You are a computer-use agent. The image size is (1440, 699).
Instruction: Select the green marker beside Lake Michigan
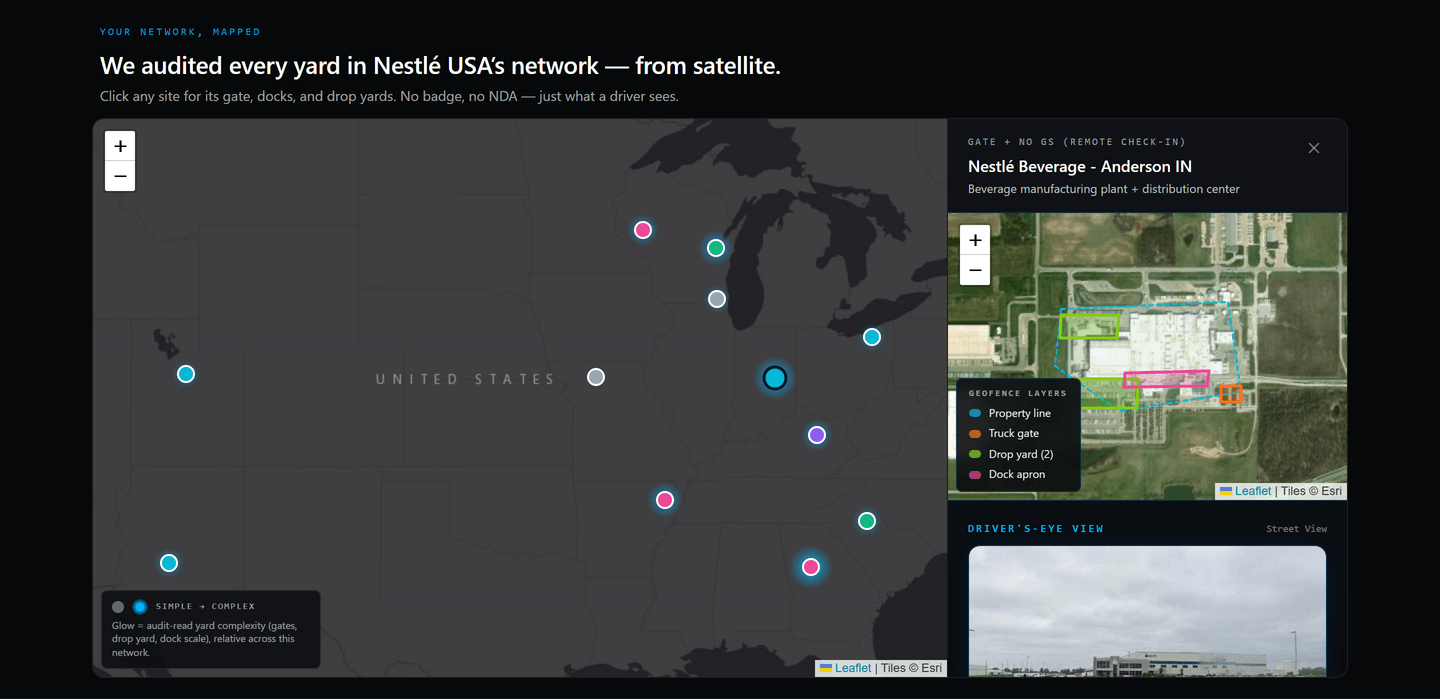click(x=716, y=248)
